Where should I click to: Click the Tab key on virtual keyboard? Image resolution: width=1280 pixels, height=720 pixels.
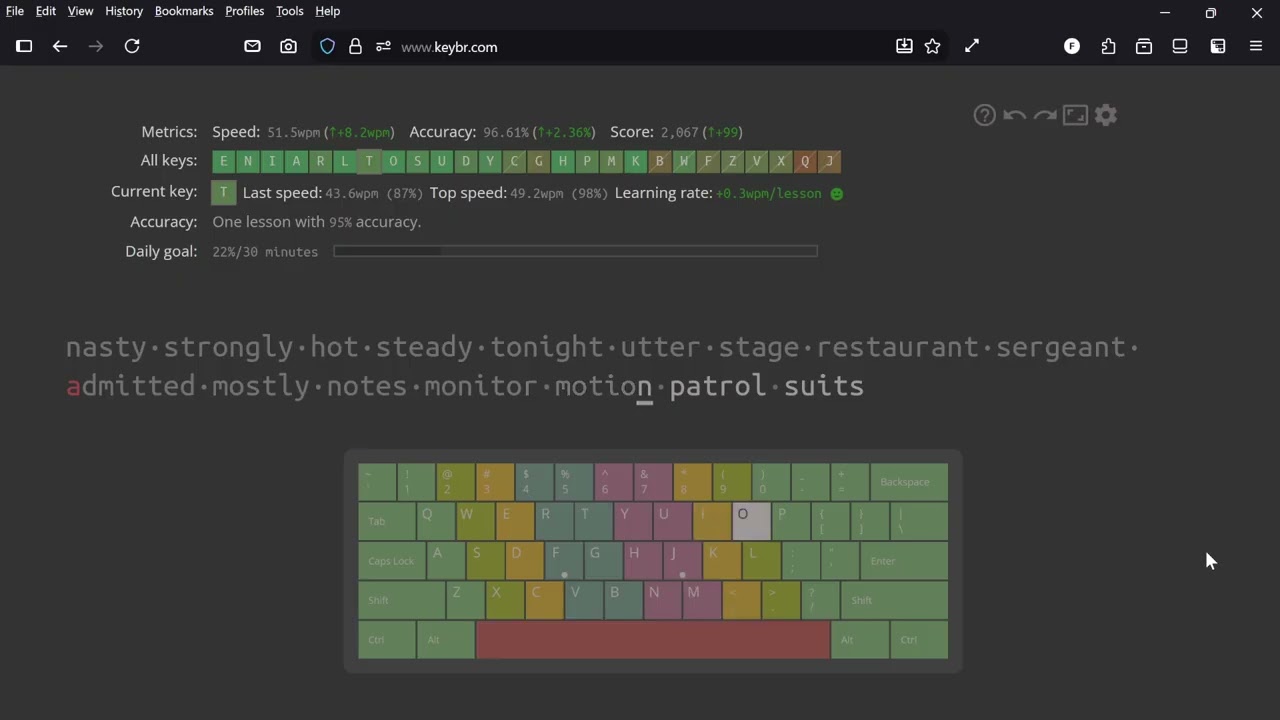387,521
